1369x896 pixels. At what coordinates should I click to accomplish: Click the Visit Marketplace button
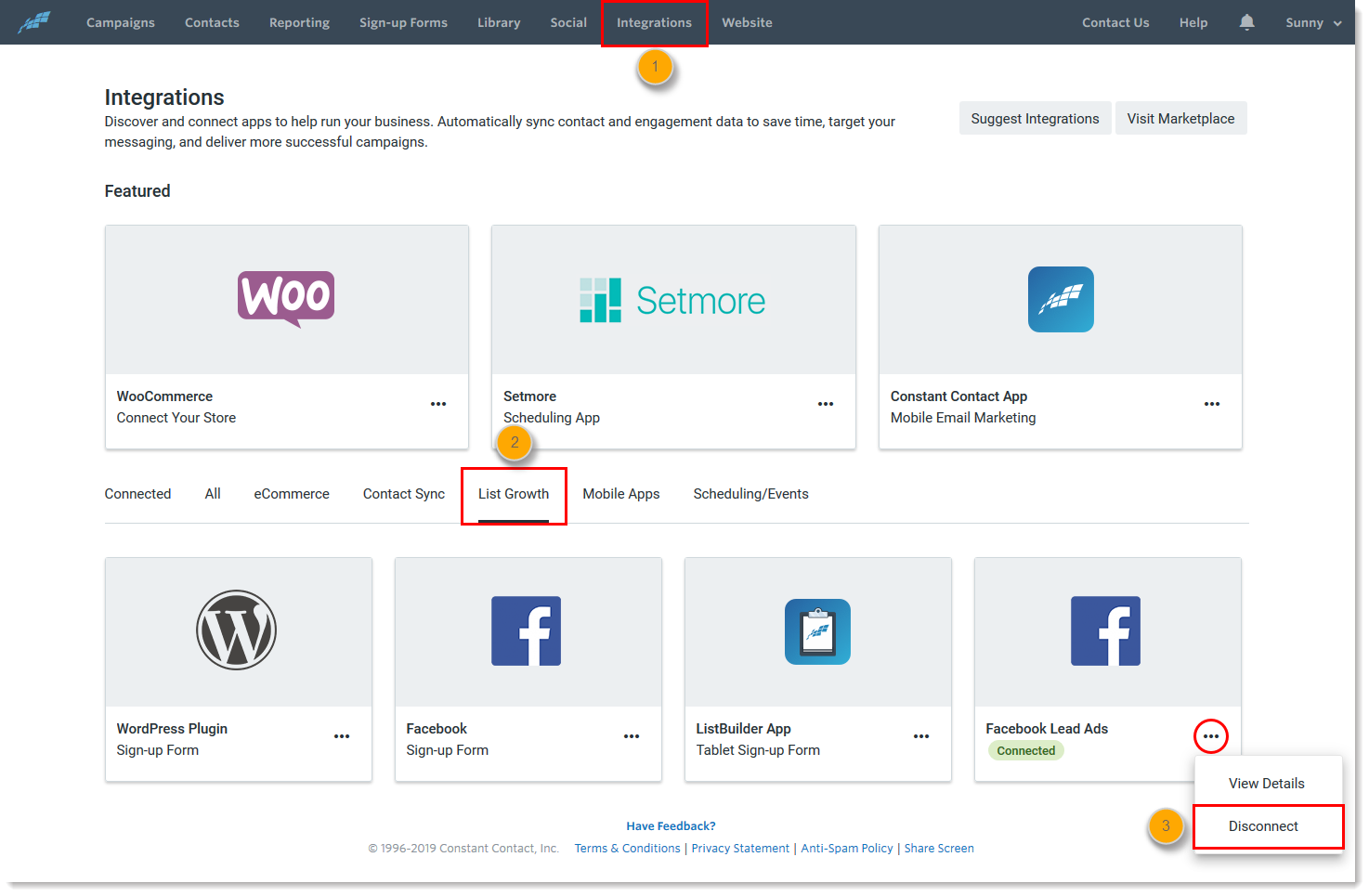click(1180, 119)
